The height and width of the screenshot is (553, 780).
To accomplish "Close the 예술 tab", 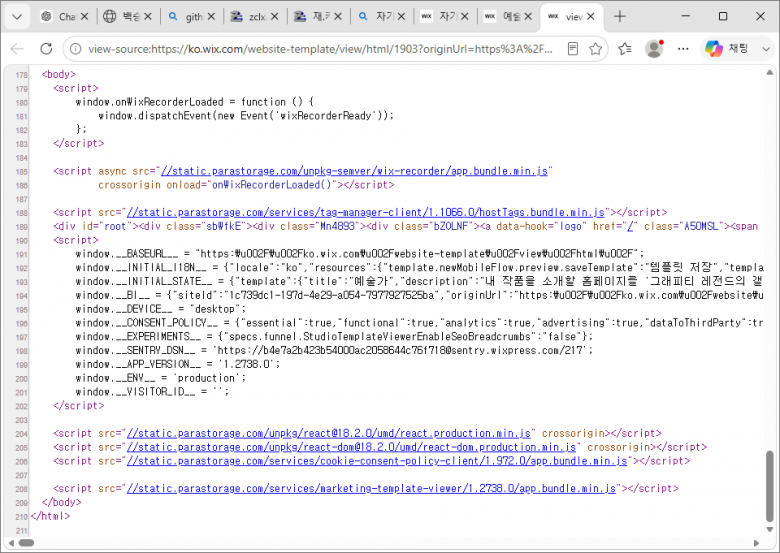I will (528, 17).
